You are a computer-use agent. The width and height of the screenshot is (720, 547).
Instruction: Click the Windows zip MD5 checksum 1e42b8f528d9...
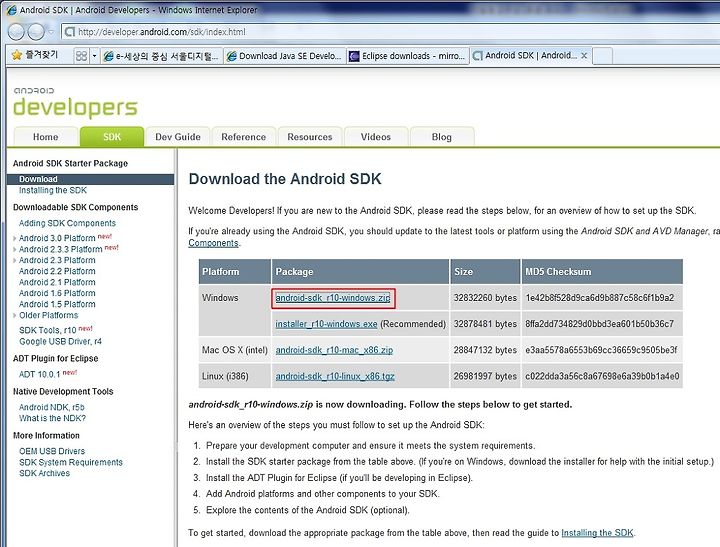pos(600,298)
